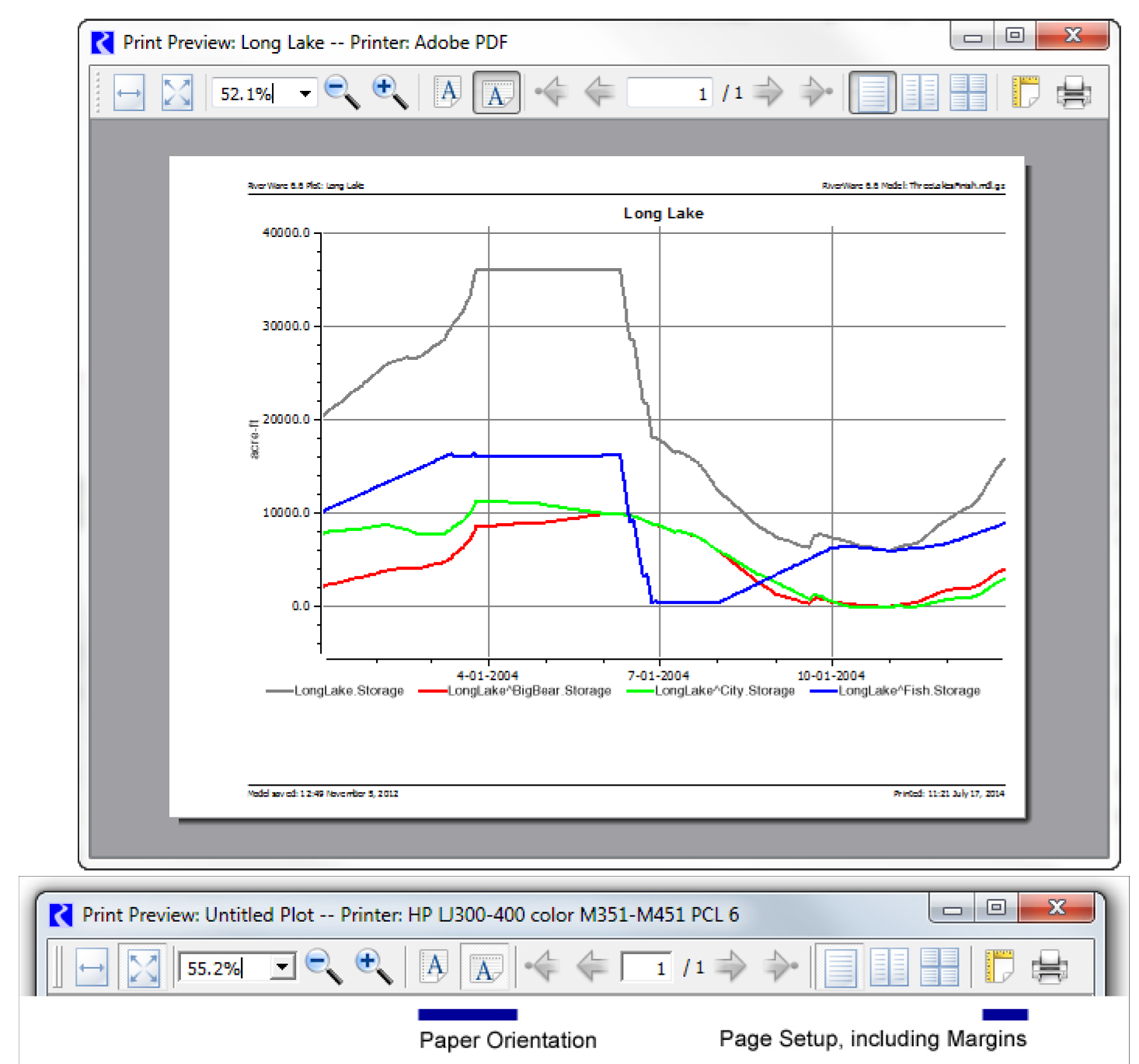The image size is (1139, 1064).
Task: Open Page Setup in Long Lake preview
Action: tap(1025, 92)
